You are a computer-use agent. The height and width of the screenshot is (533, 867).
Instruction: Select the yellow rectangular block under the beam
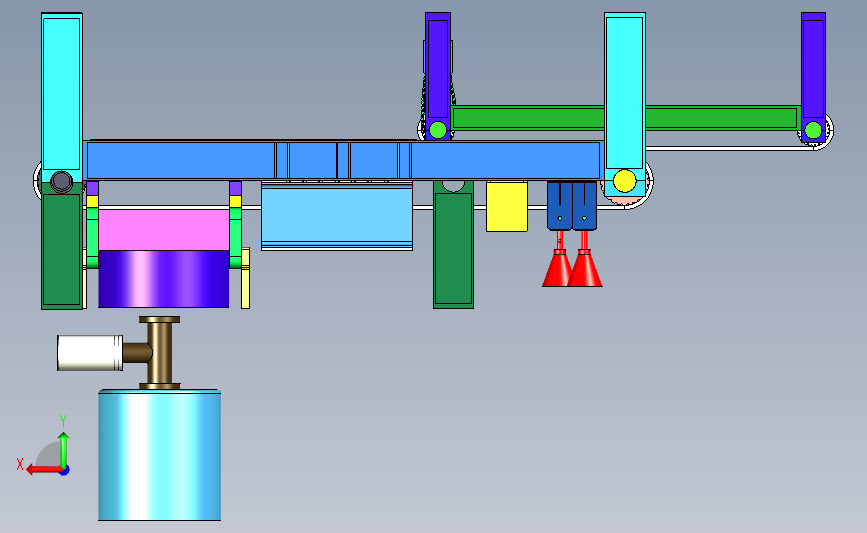click(x=506, y=206)
